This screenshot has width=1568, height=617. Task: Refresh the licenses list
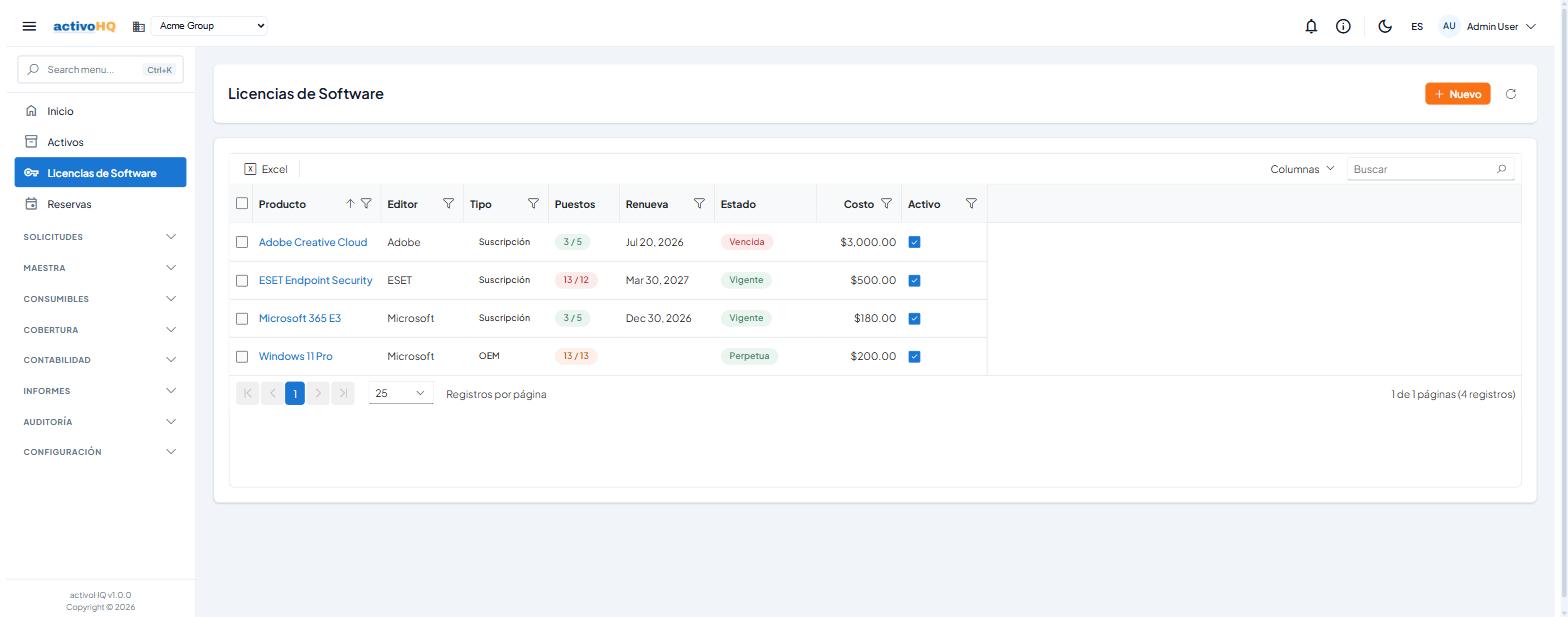(x=1511, y=94)
